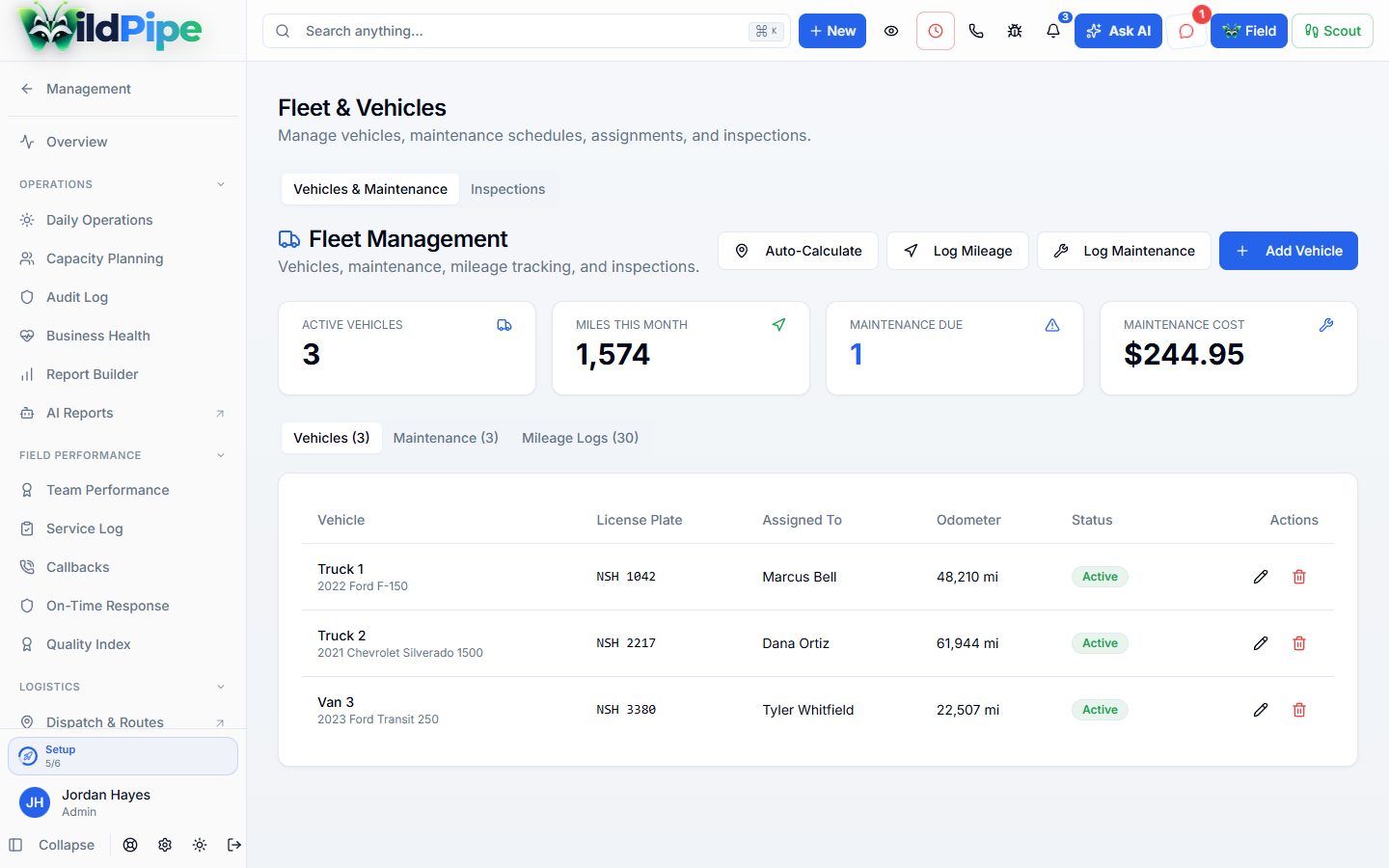1389x868 pixels.
Task: Click the Log Maintenance button
Action: click(1124, 251)
